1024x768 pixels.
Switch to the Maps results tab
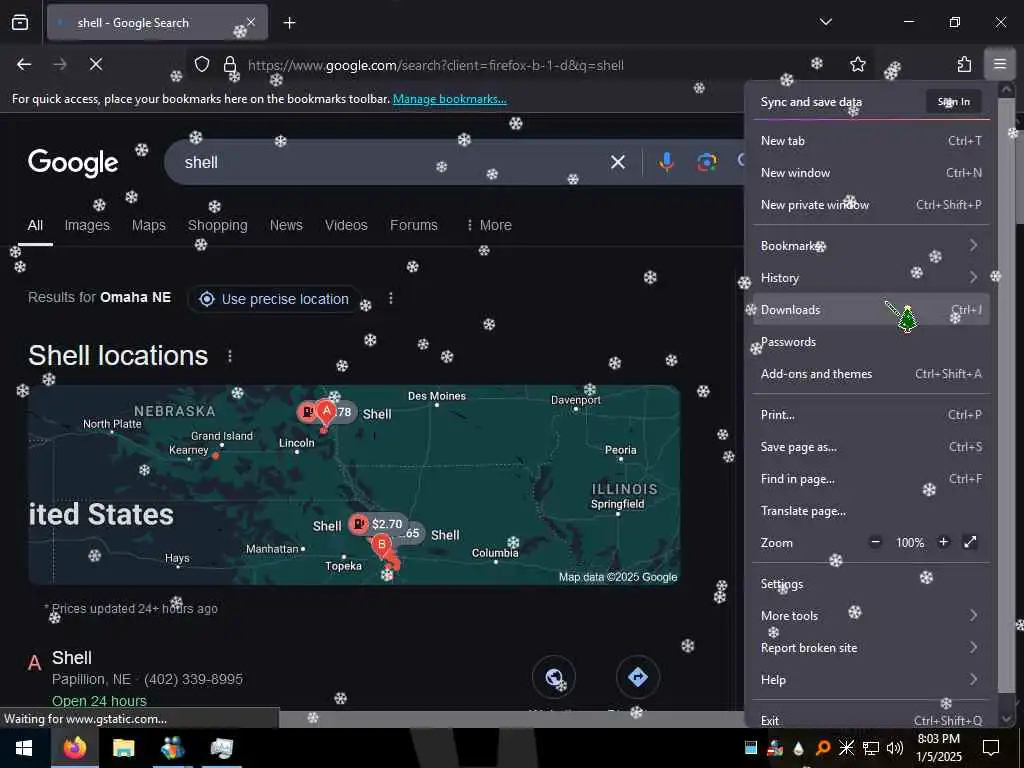[148, 225]
